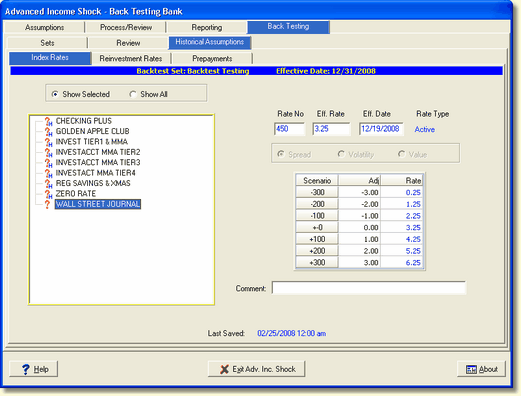Click the -100 scenario row button

317,216
